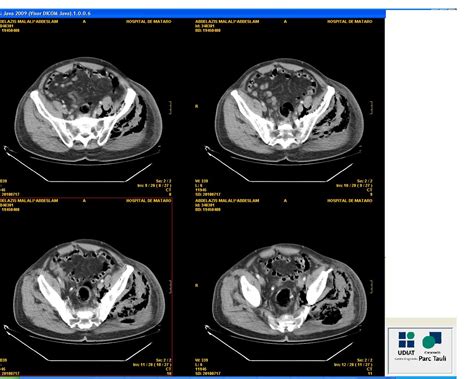Click the 'R' orientation marker in bottom-right pane
Screen dimensions: 474x379
pos(196,285)
